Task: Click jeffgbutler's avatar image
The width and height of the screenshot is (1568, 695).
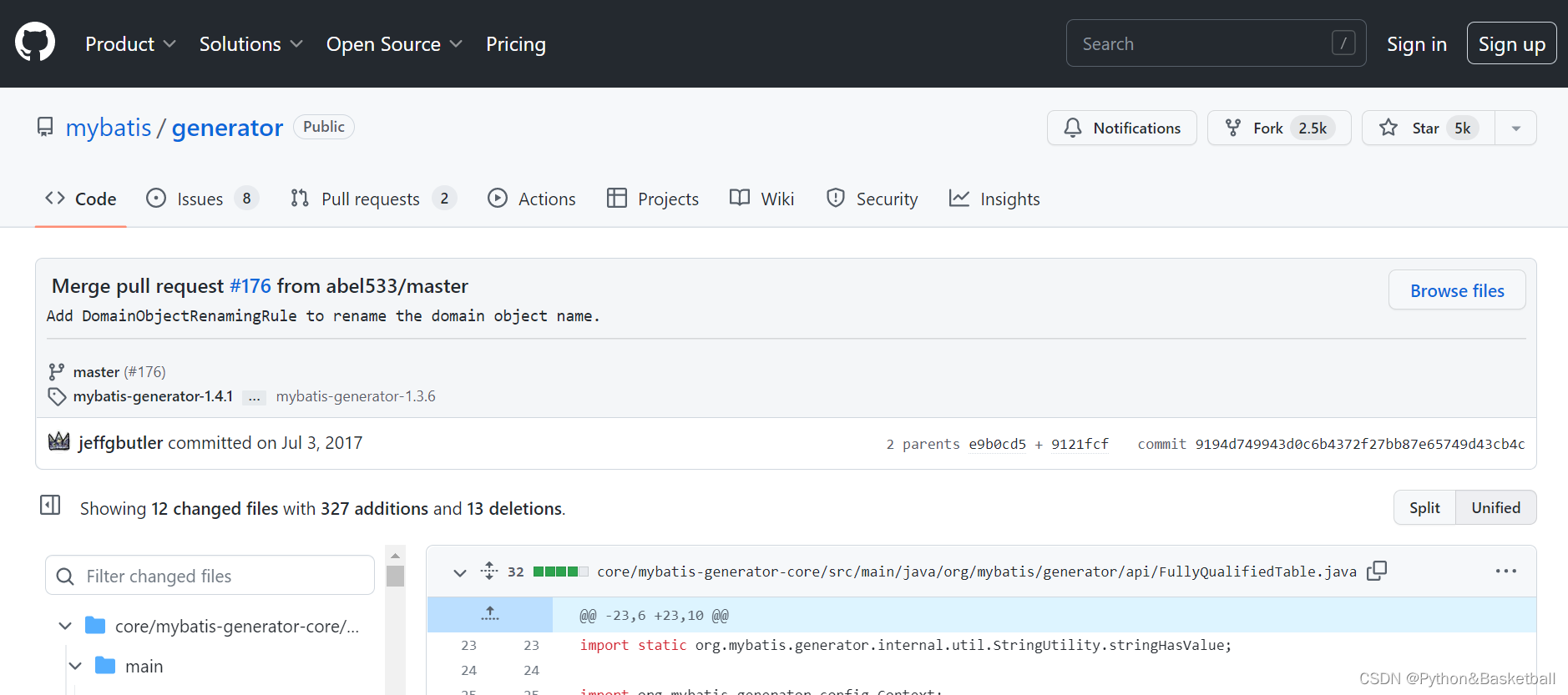Action: (x=59, y=442)
